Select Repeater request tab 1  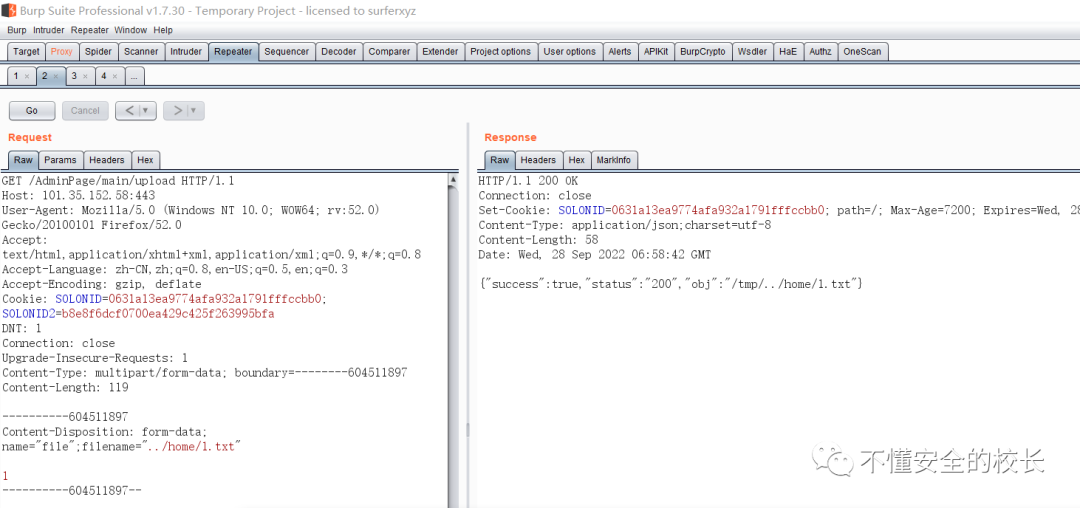coord(16,76)
